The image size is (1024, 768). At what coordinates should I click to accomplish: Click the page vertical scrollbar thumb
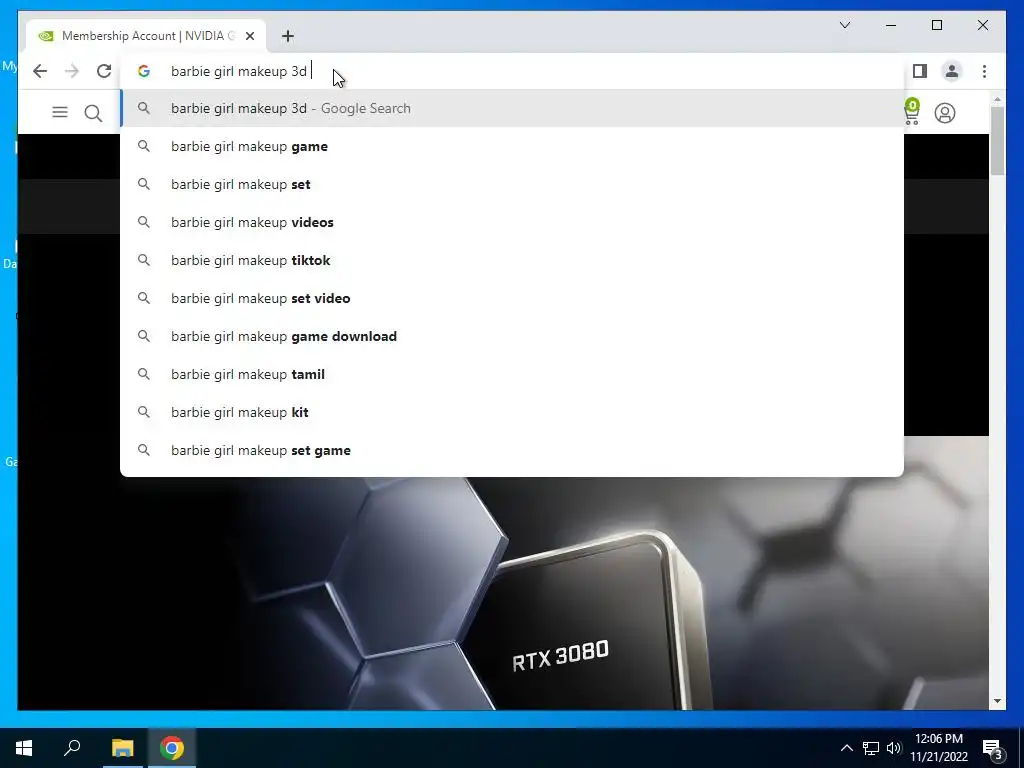pos(997,141)
